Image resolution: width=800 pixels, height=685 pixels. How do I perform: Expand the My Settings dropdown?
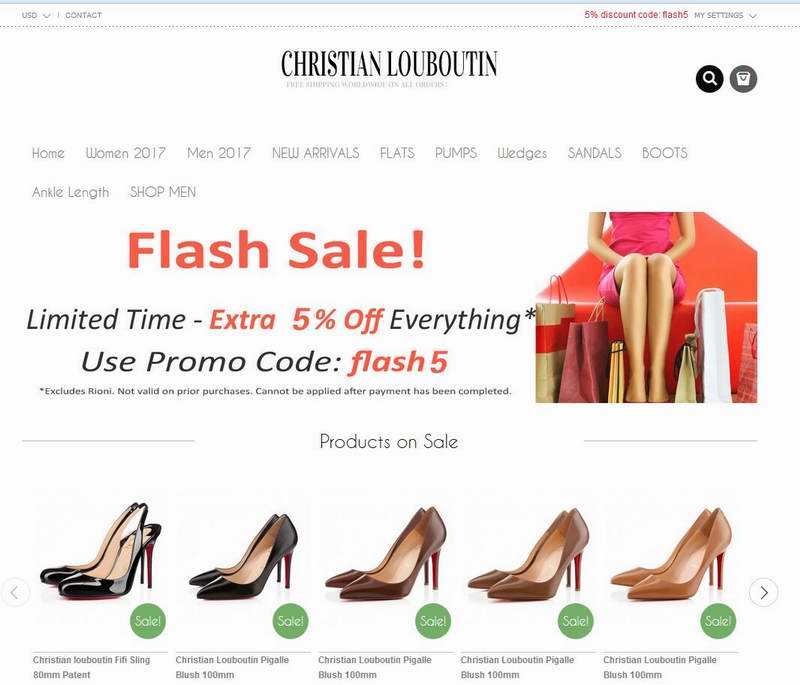click(725, 15)
